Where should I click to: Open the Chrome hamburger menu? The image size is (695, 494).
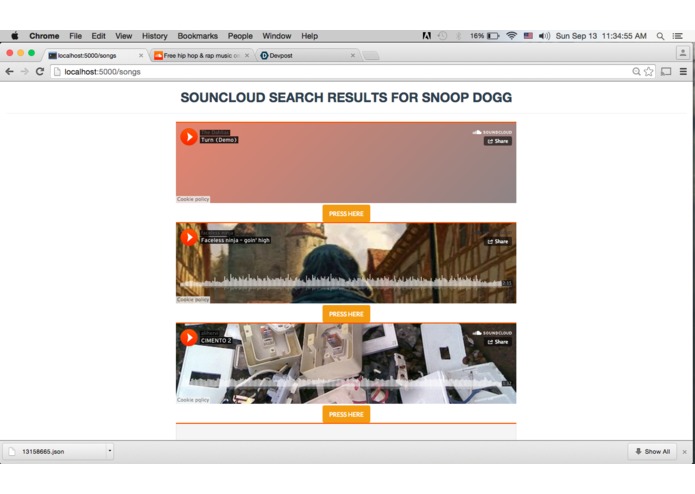[x=683, y=71]
